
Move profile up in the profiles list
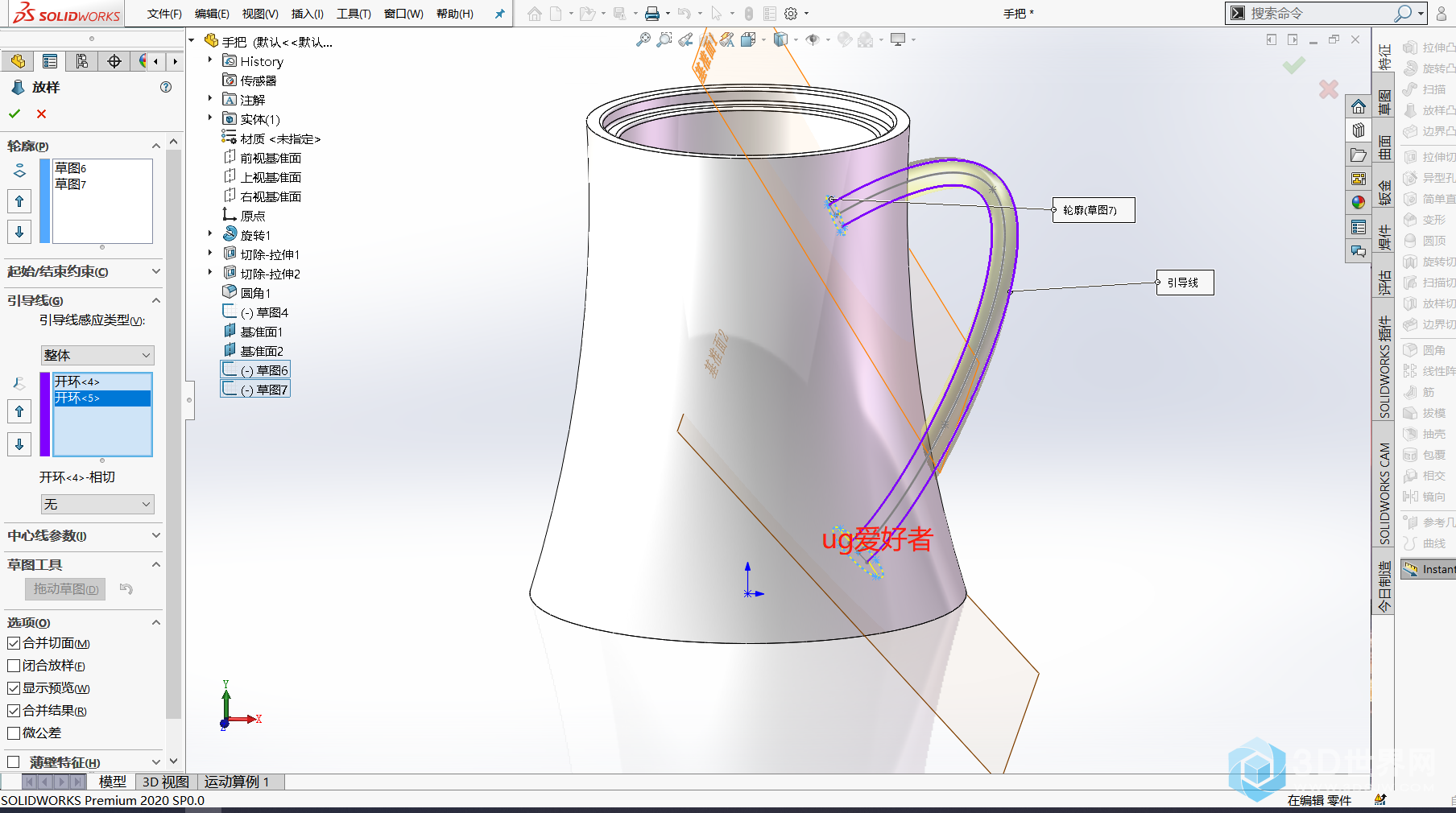[x=19, y=201]
